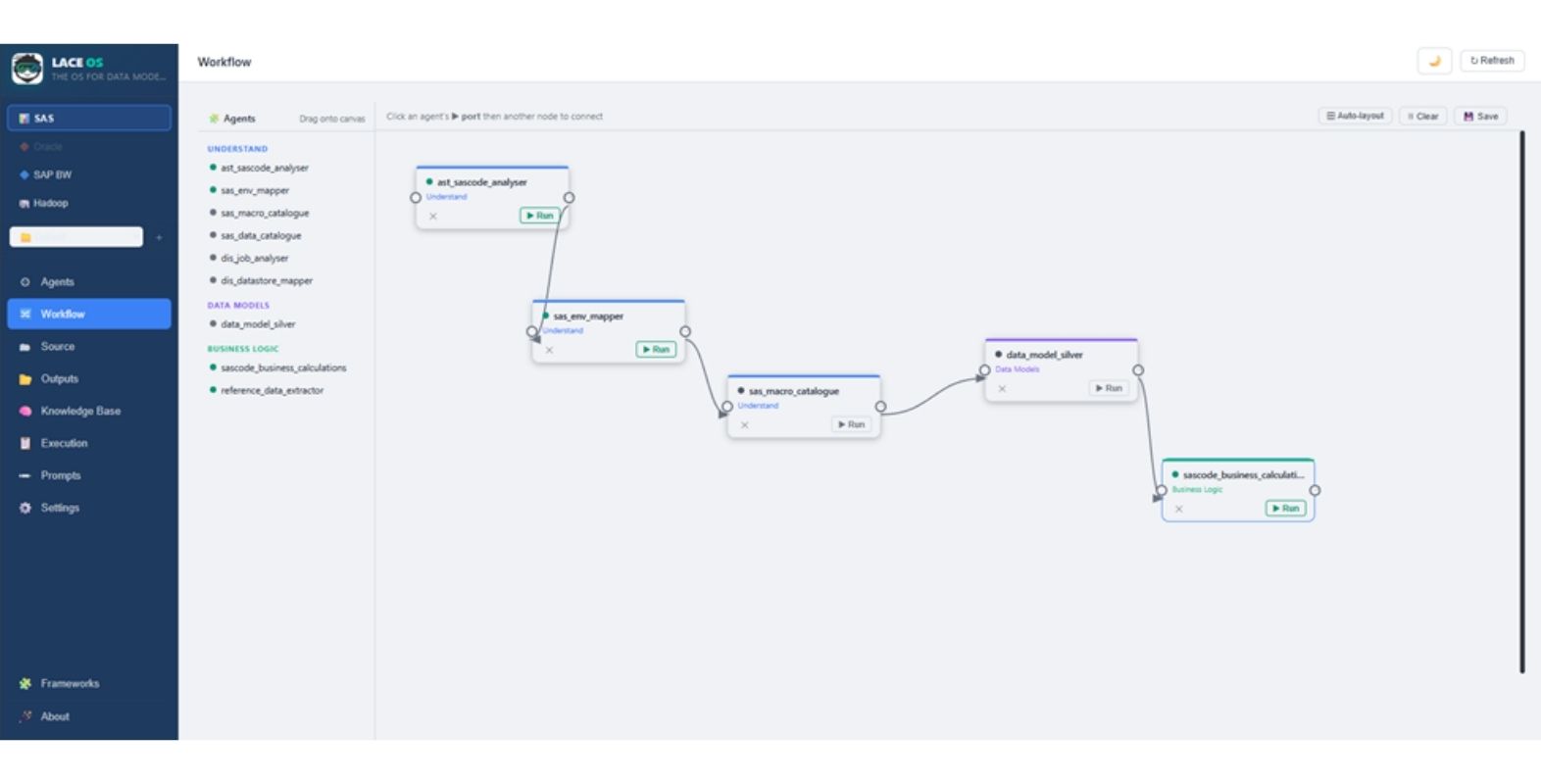Click the canvas vertical scrollbar
Viewport: 1541px width, 784px height.
coord(1522,402)
